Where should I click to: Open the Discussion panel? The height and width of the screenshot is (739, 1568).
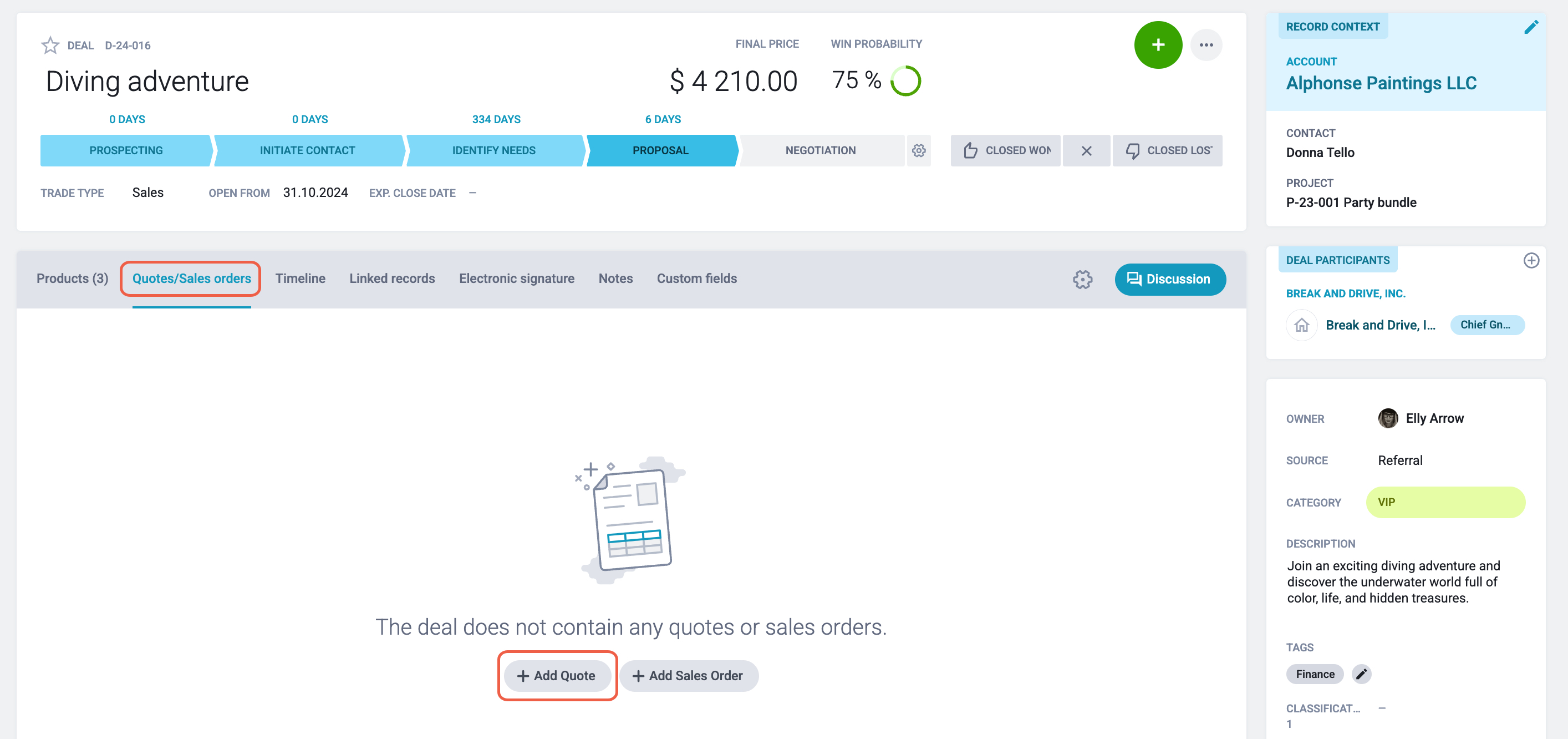1170,279
